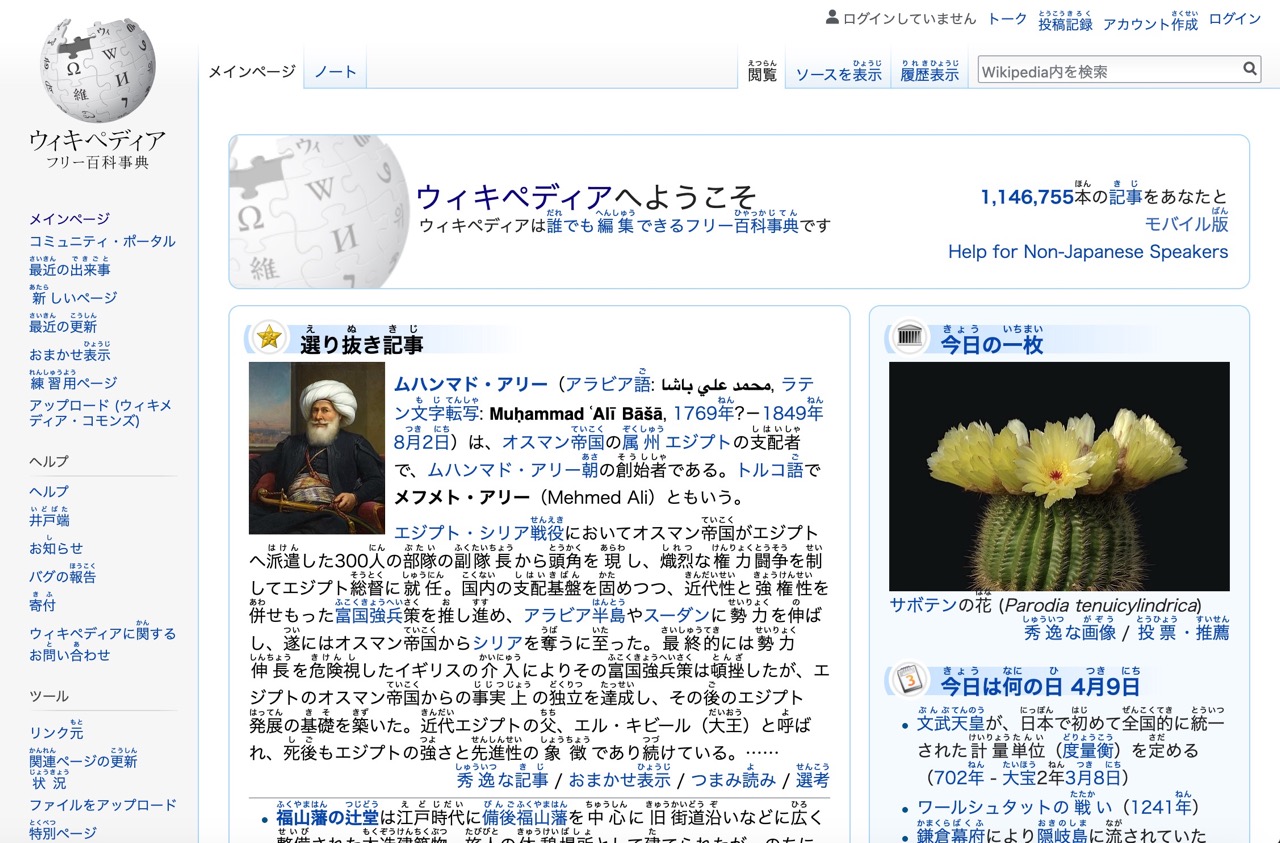The image size is (1280, 843).
Task: Open the エジプト・シリア戦役 link
Action: pos(479,529)
